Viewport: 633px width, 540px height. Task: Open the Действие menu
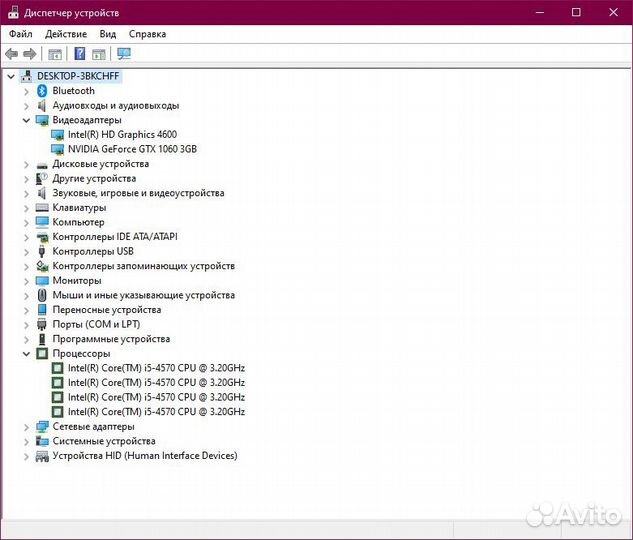pyautogui.click(x=66, y=34)
